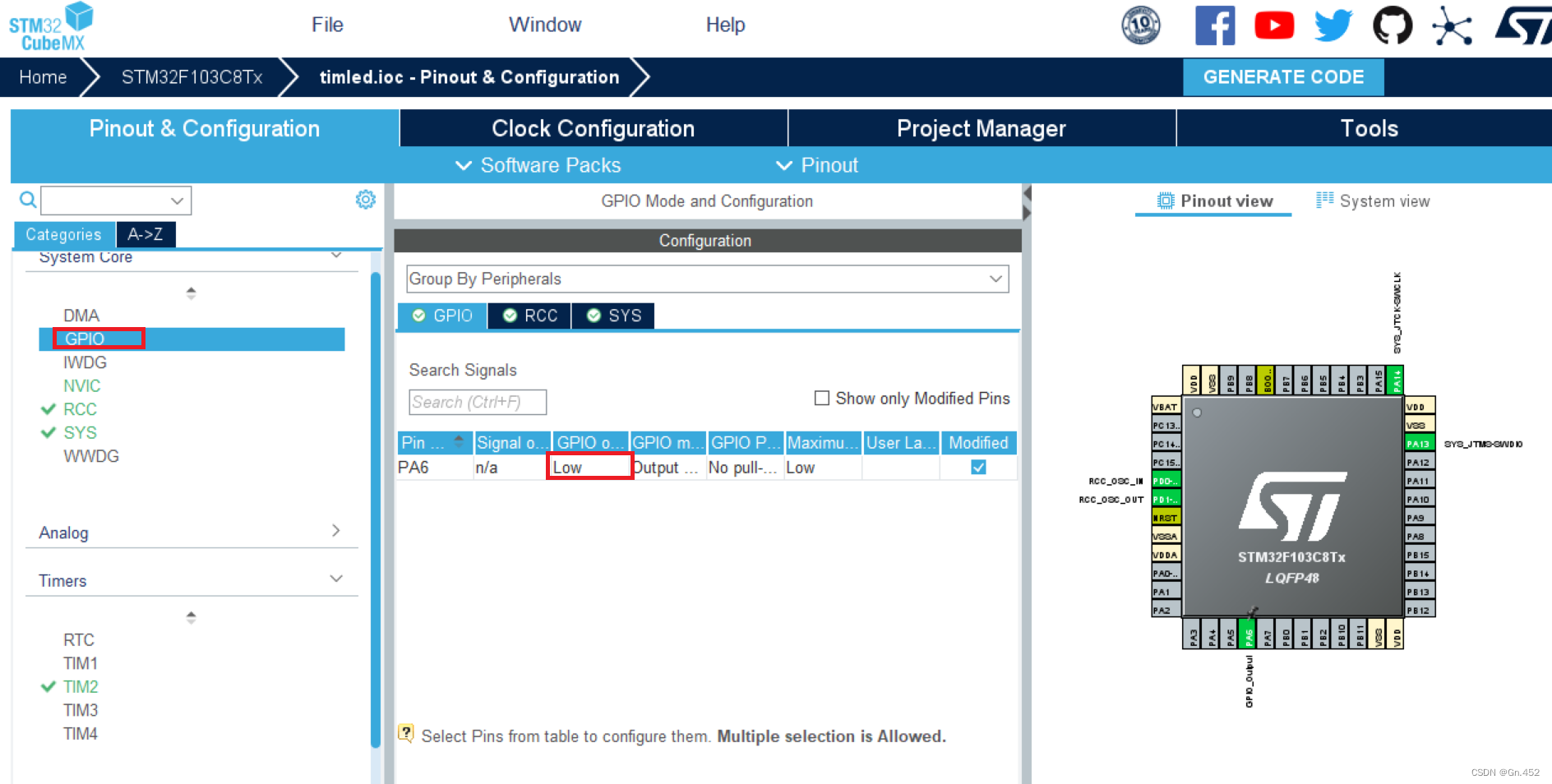Select RTC in the Timers list

tap(79, 639)
